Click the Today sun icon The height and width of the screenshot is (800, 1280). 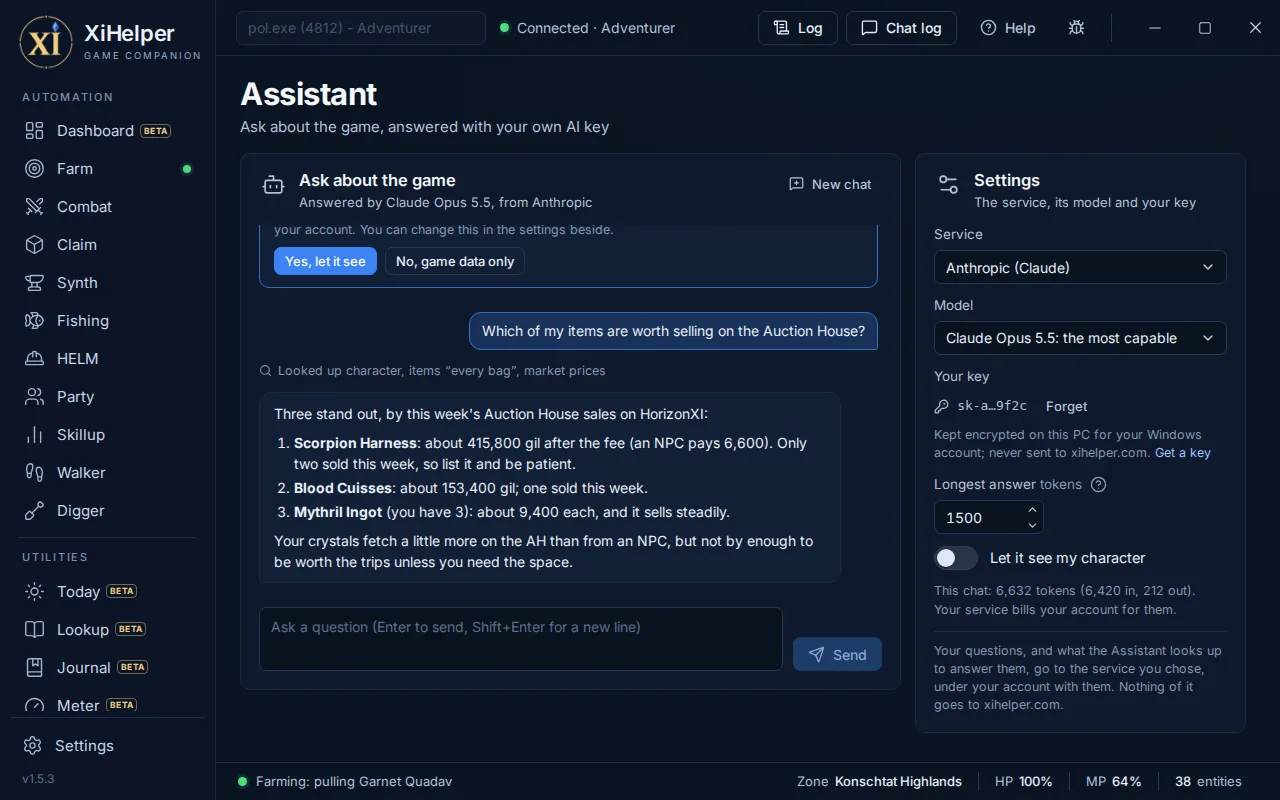[x=35, y=592]
